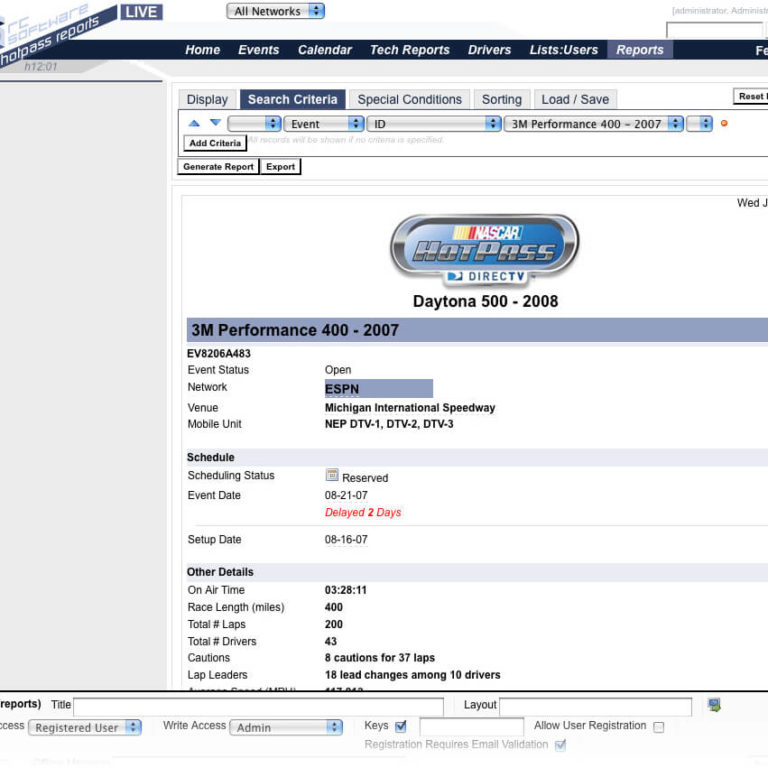Click the search field at top right

(714, 30)
